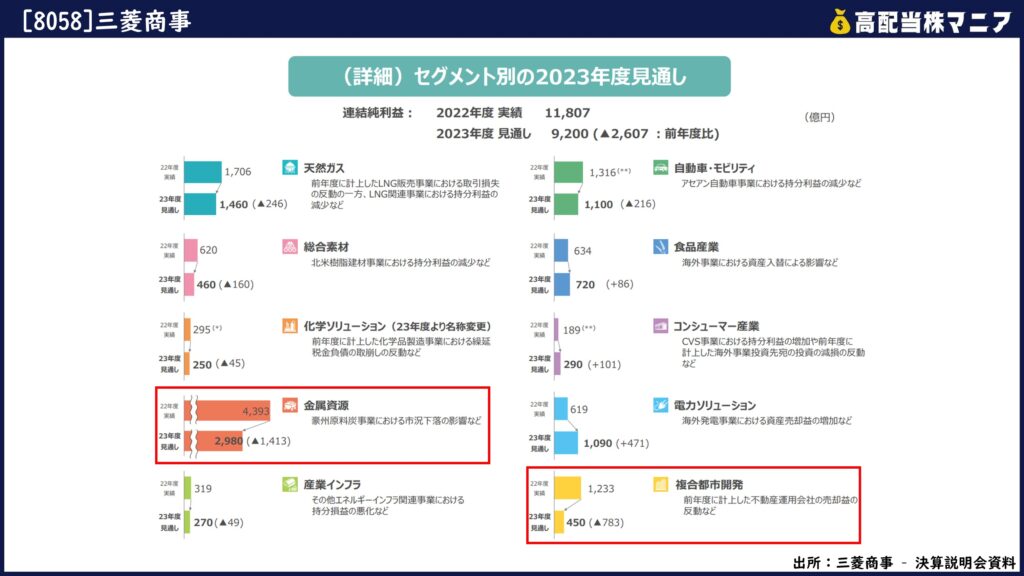Viewport: 1024px width, 576px height.
Task: Click the 高配当株マニア site title
Action: pyautogui.click(x=933, y=23)
